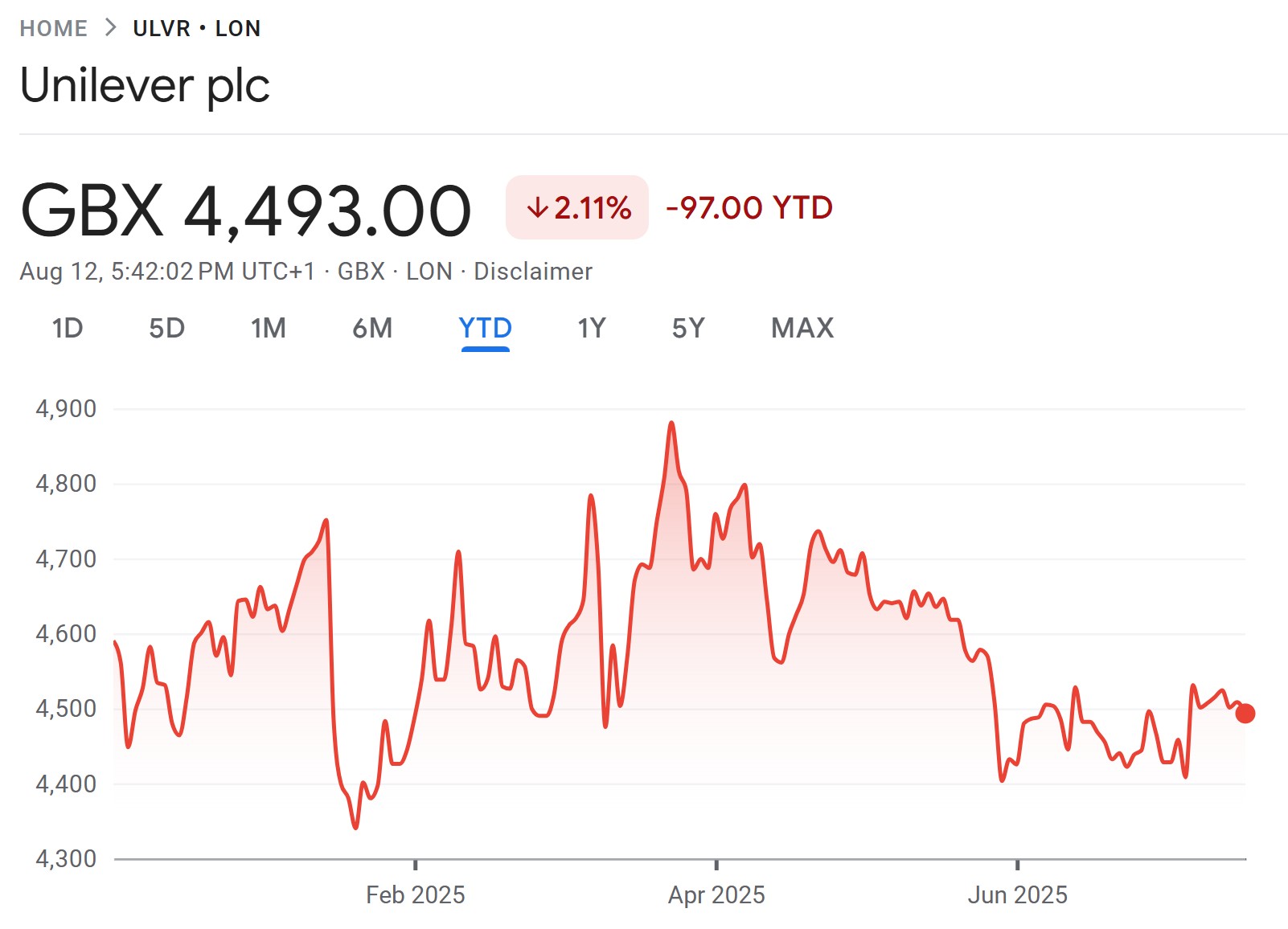Open the Disclaimer link
The width and height of the screenshot is (1288, 929).
[533, 271]
